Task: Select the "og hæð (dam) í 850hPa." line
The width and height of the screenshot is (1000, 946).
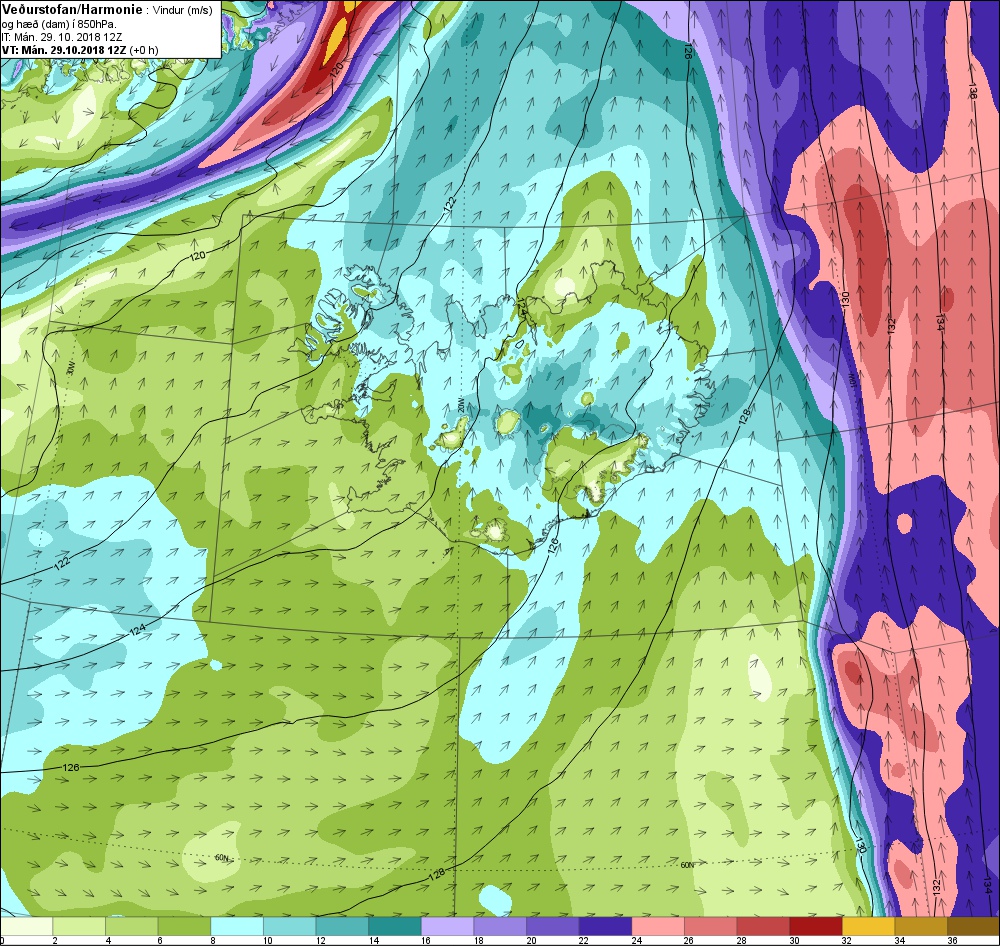Action: [59, 24]
